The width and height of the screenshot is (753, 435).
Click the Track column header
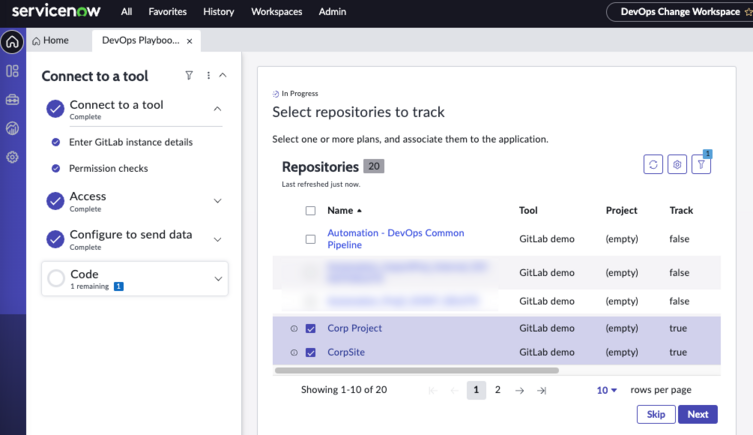(x=681, y=210)
